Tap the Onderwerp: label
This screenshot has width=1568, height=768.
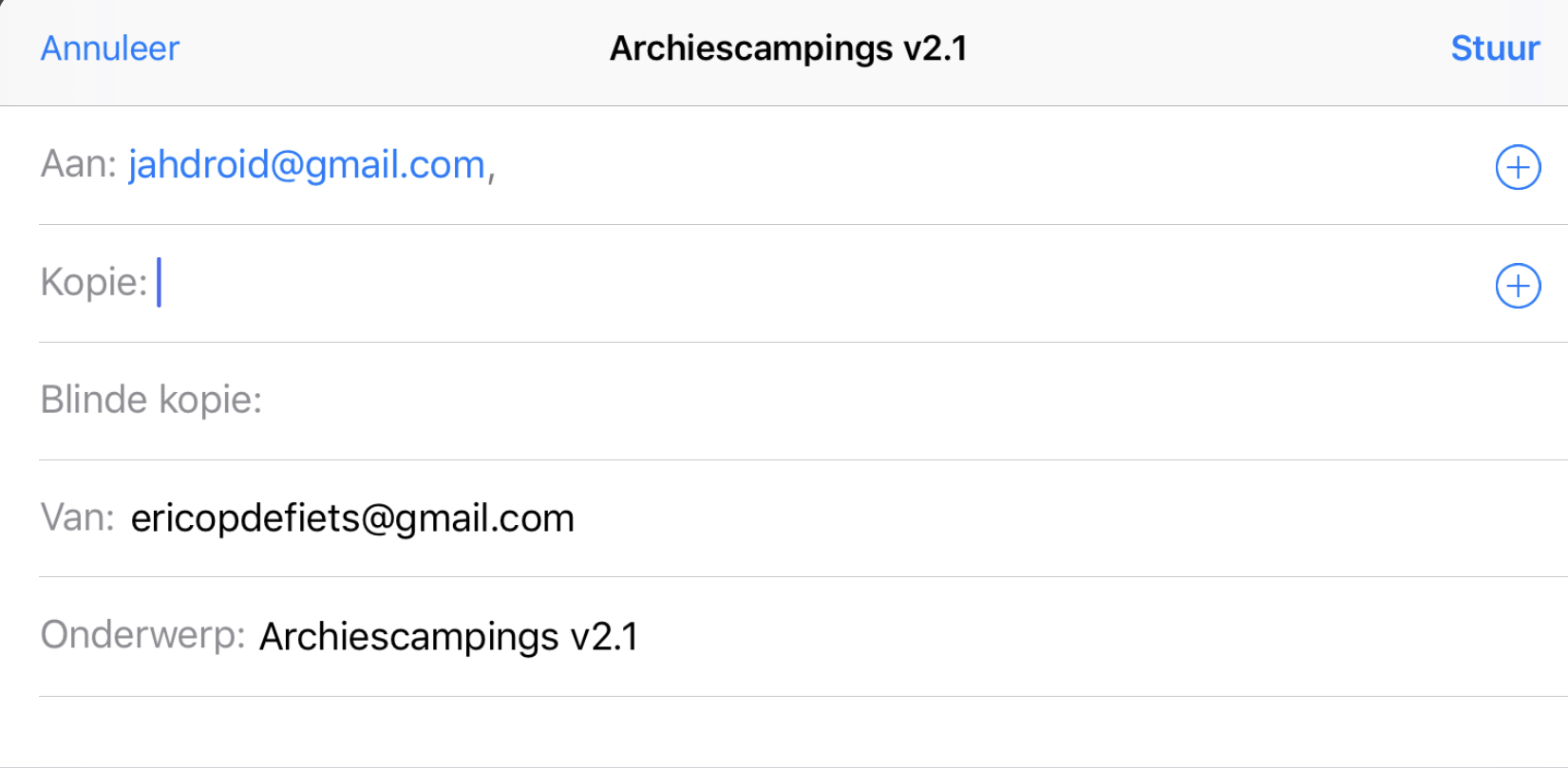(142, 635)
